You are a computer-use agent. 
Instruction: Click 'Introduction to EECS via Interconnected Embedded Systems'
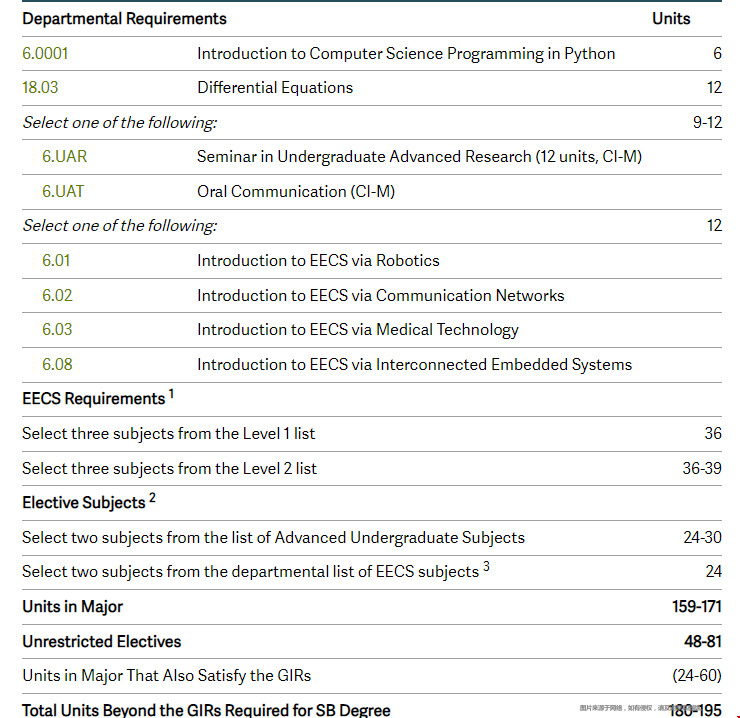click(414, 364)
